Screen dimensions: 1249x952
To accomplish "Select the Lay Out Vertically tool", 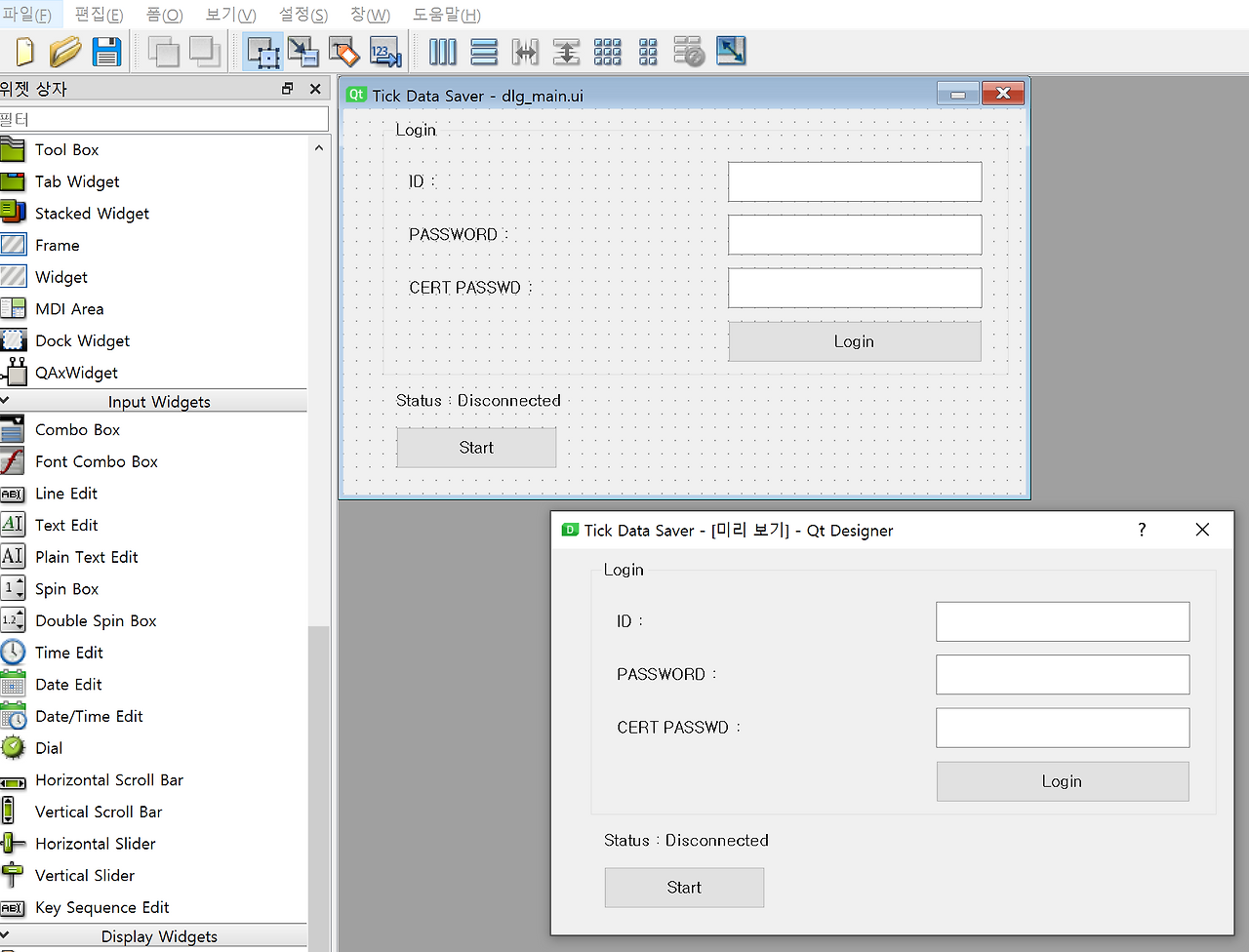I will click(x=484, y=52).
